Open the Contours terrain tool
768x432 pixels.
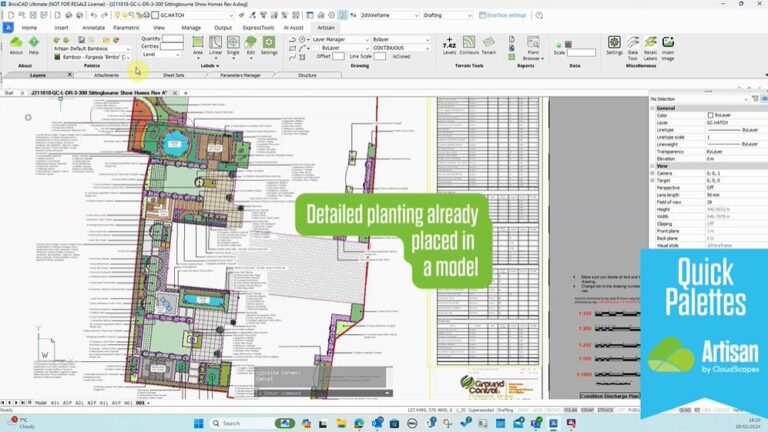click(x=468, y=46)
